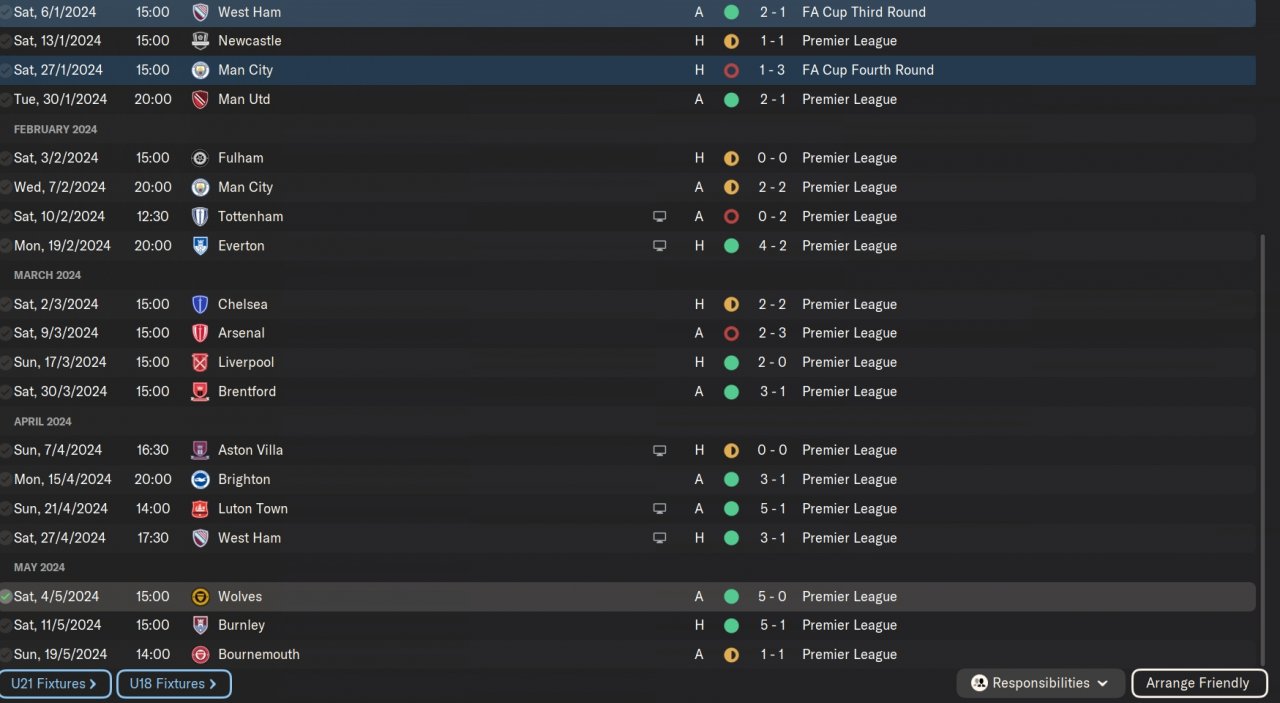
Task: Go to U18 Fixtures
Action: click(174, 684)
